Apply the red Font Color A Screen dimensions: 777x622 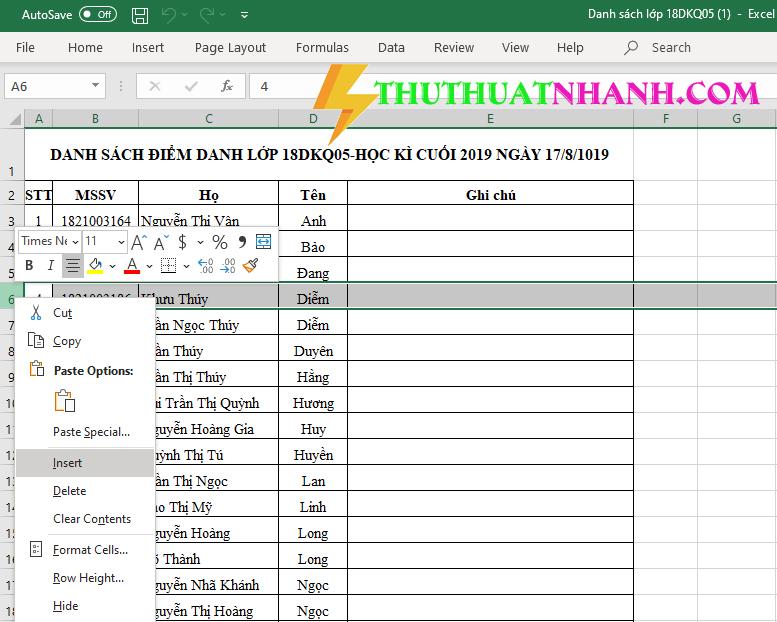[132, 266]
